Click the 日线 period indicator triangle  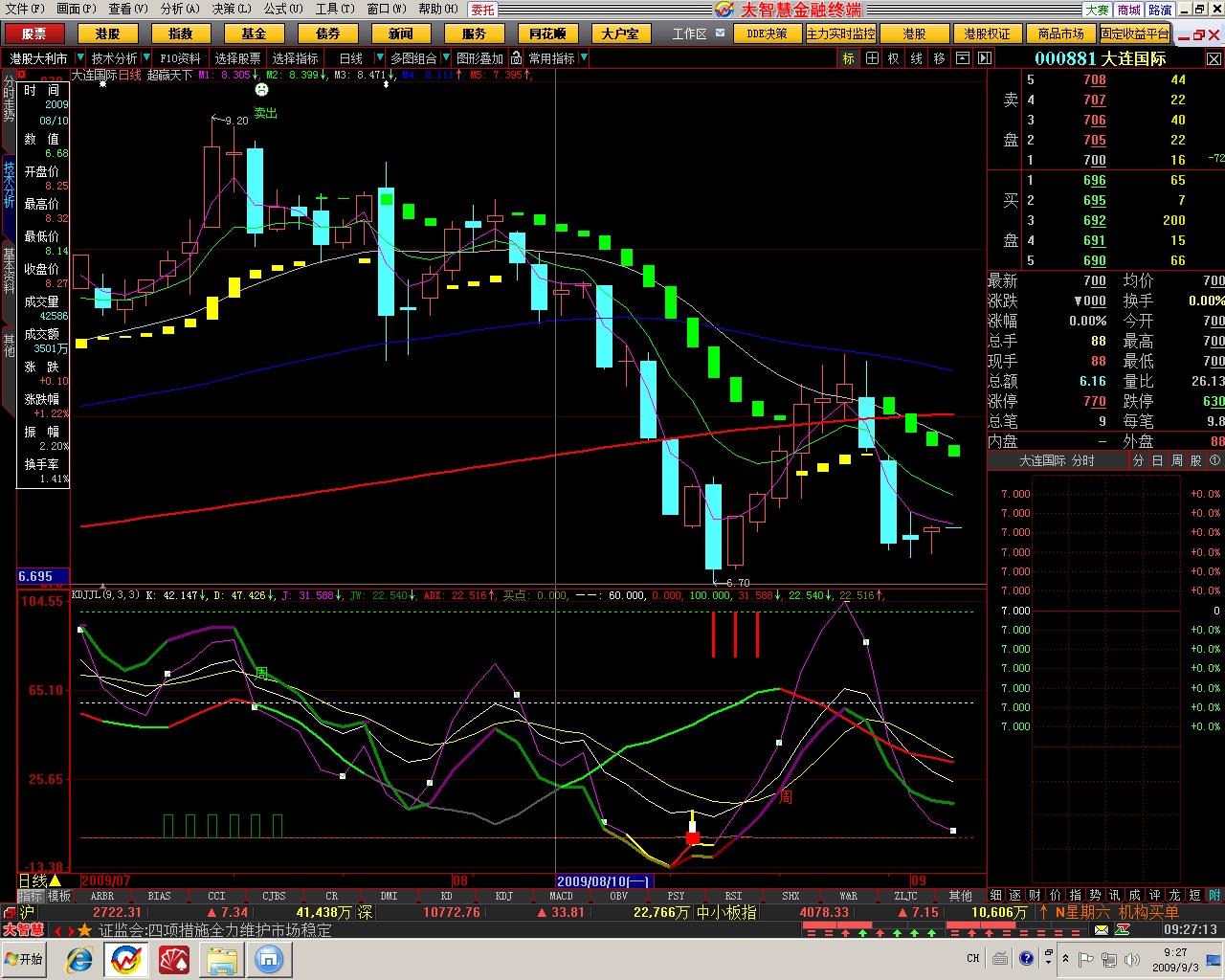click(x=56, y=880)
